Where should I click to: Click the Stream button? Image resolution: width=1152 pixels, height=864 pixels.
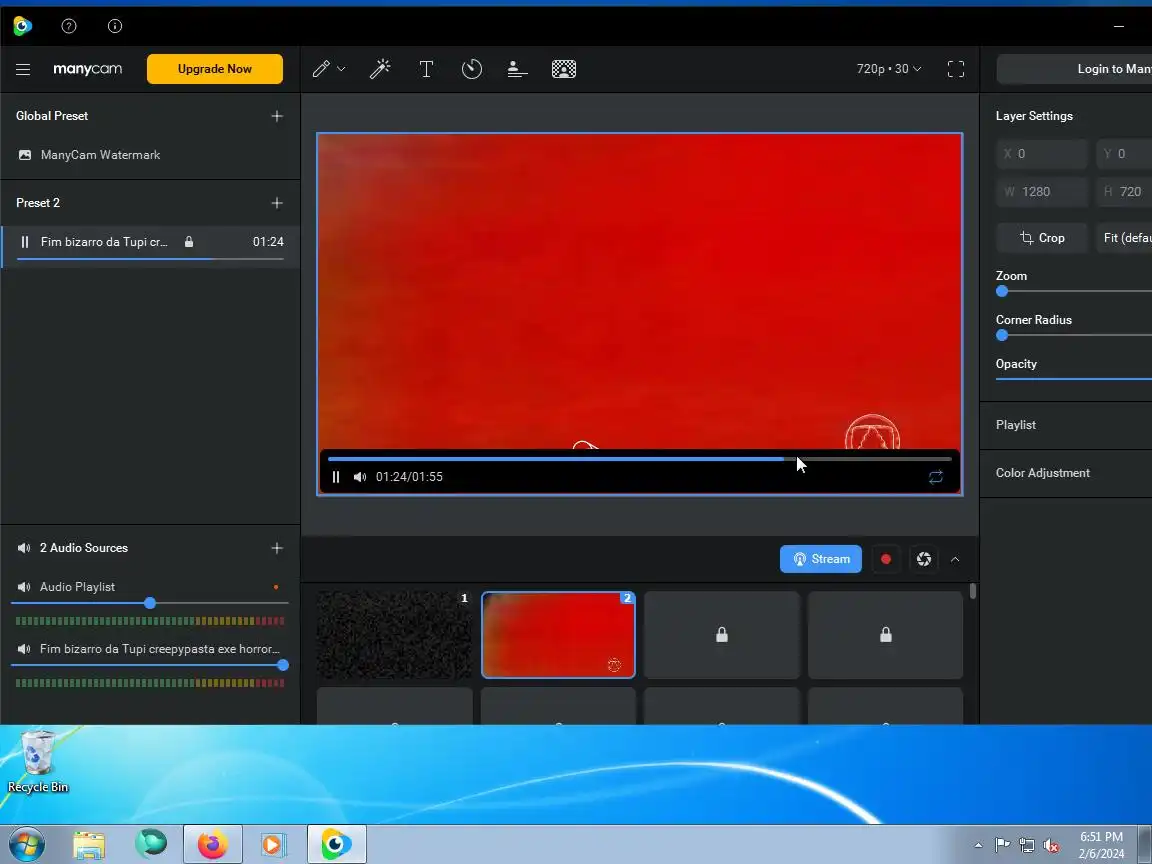821,559
